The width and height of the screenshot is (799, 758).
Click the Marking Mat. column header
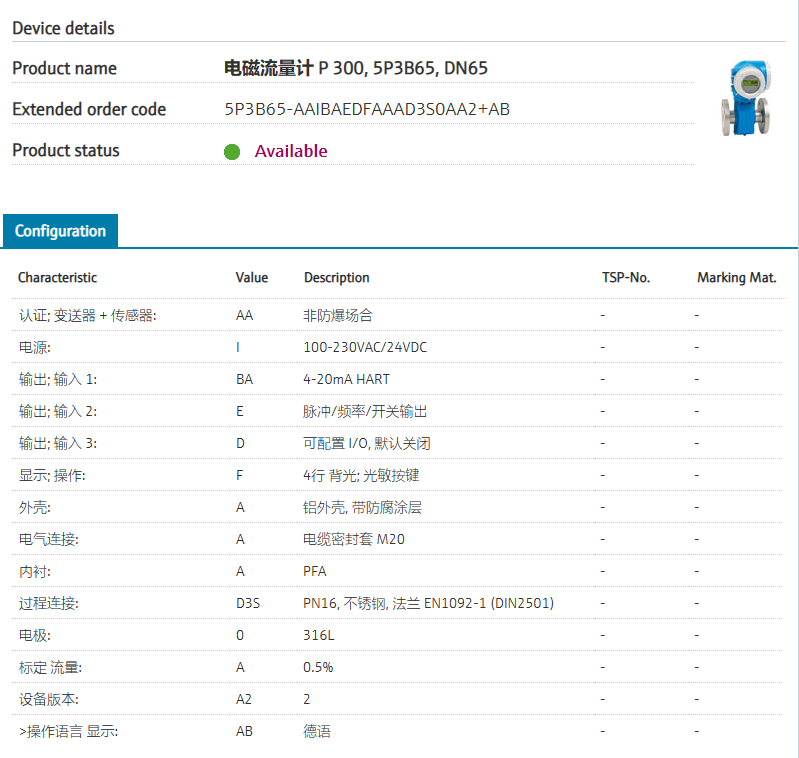click(736, 277)
